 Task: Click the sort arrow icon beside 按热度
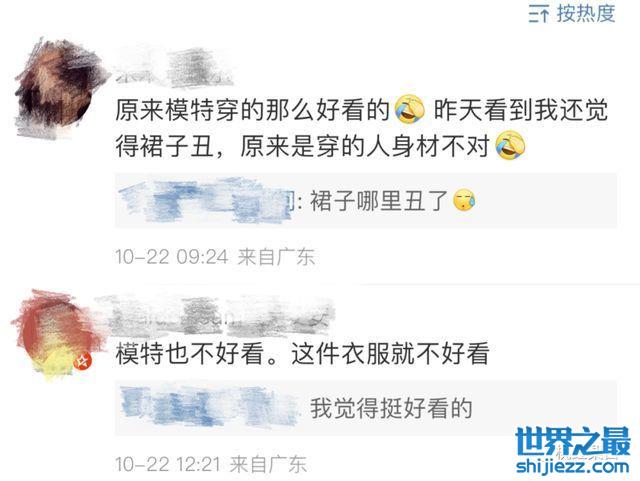[x=539, y=14]
